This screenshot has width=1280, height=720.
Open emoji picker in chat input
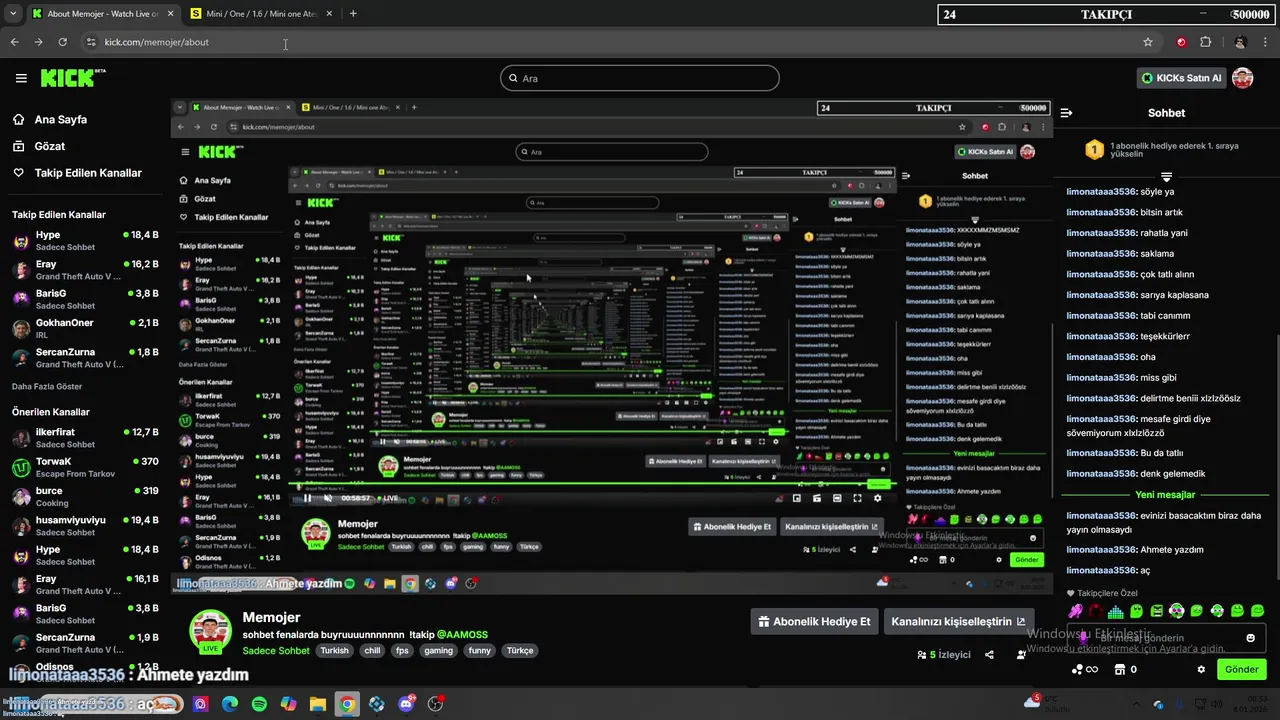tap(1250, 638)
